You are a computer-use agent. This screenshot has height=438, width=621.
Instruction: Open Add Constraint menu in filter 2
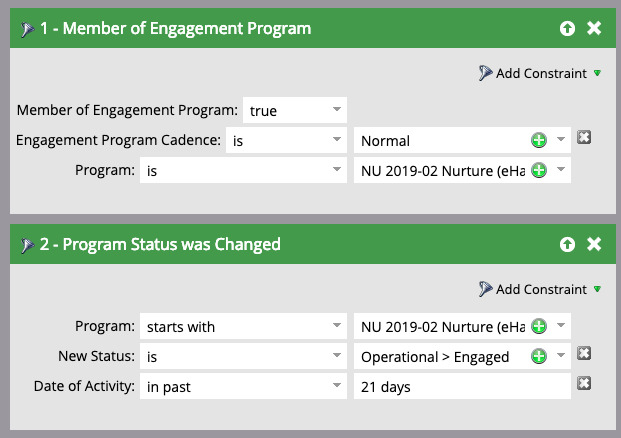click(x=540, y=289)
